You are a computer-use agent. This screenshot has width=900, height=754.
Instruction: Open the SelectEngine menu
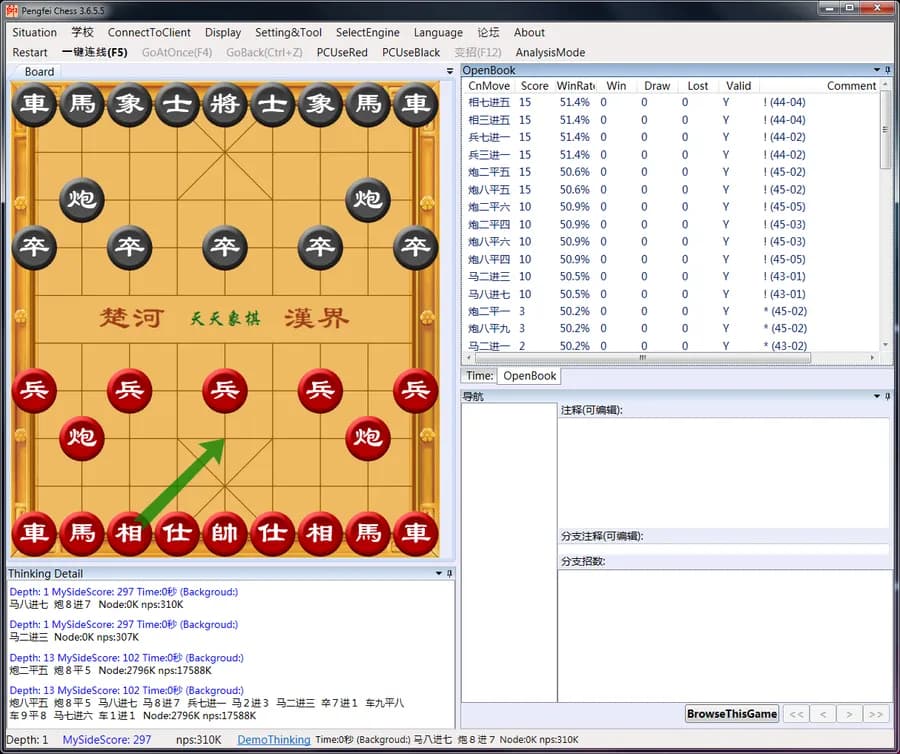[367, 33]
